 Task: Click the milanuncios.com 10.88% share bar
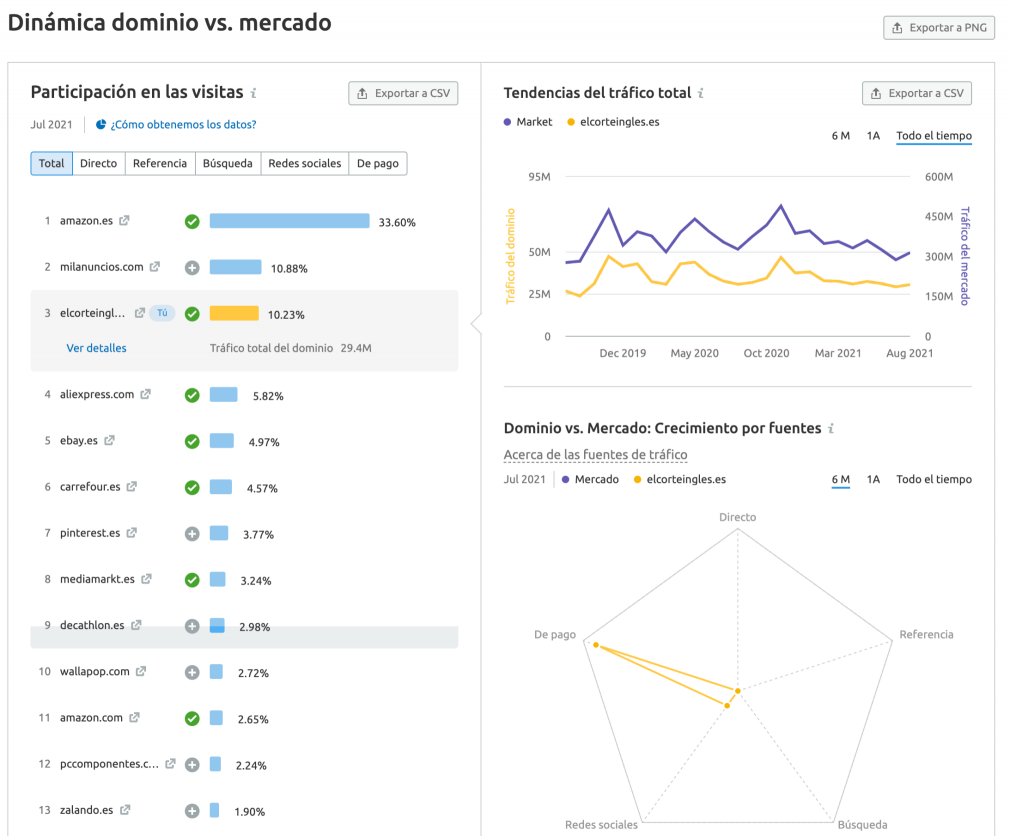coord(236,267)
